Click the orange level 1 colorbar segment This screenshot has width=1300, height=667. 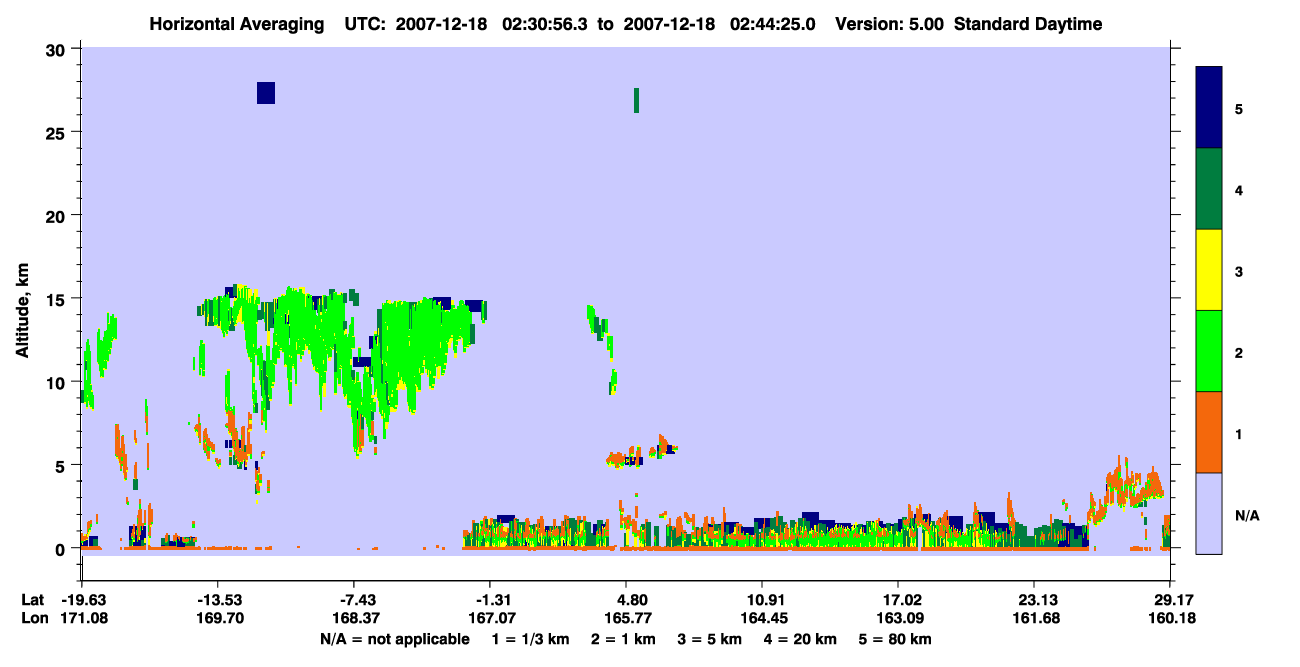(1209, 432)
